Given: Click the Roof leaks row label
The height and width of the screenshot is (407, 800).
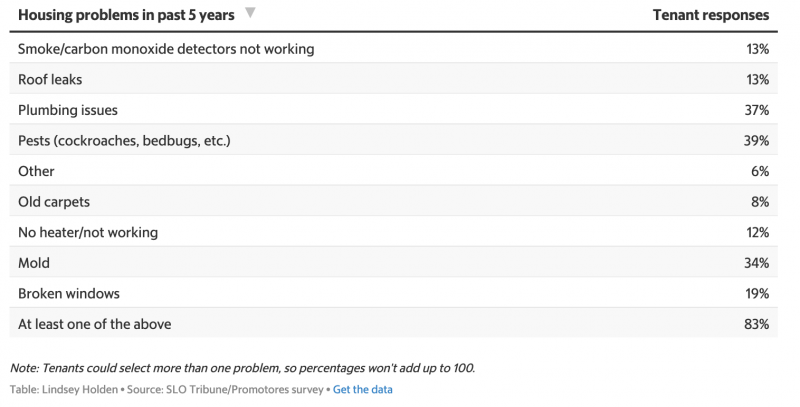Looking at the screenshot, I should tap(50, 80).
